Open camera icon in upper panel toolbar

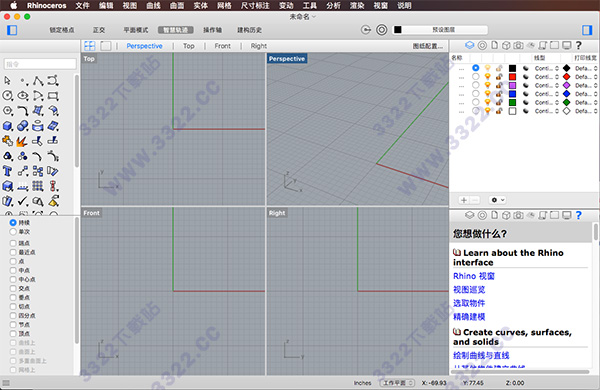tap(518, 46)
